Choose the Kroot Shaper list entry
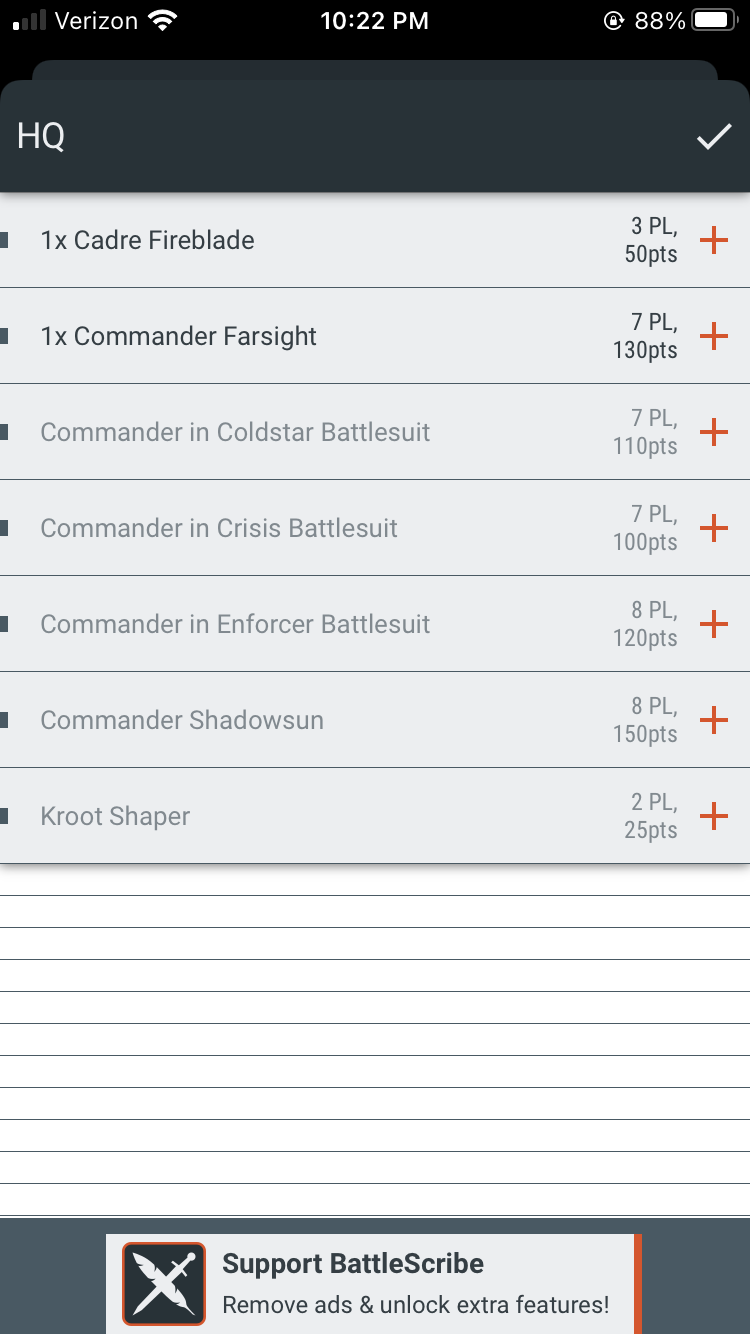The width and height of the screenshot is (750, 1334). tap(115, 816)
